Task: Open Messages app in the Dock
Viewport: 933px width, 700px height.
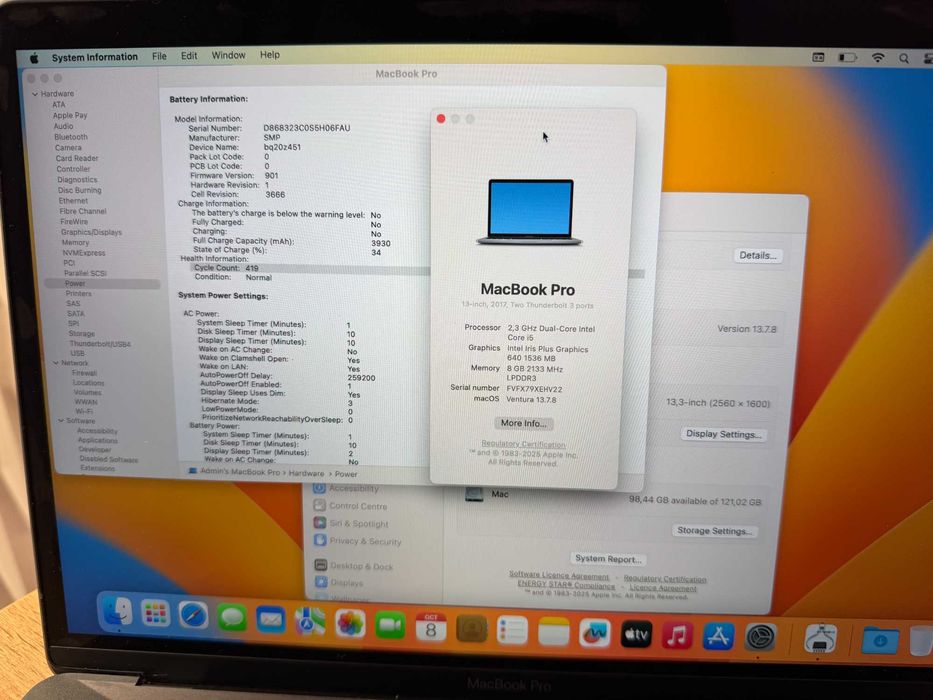Action: point(232,617)
